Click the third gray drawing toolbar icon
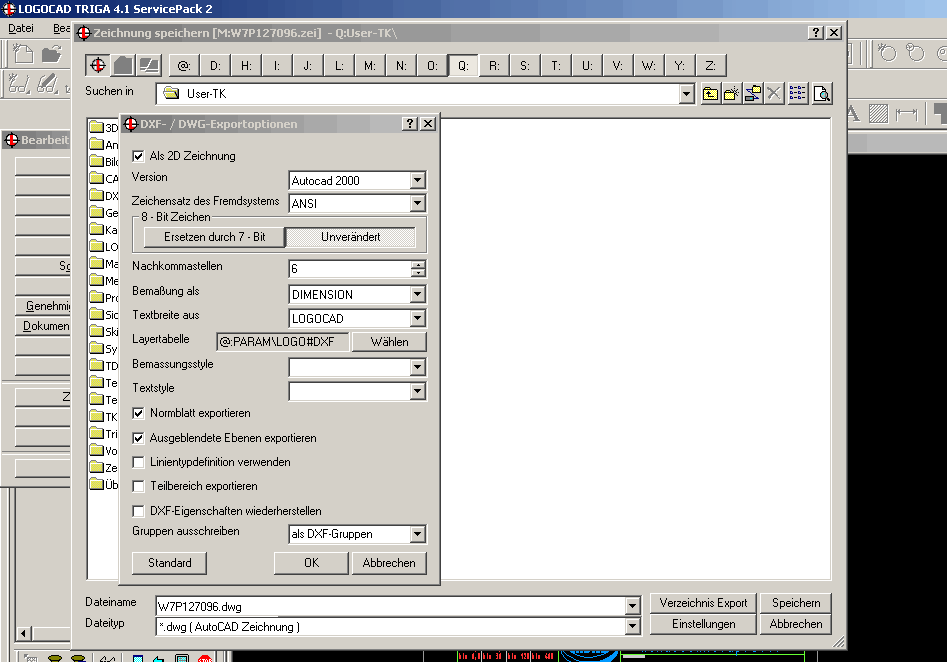The height and width of the screenshot is (662, 947). 149,65
